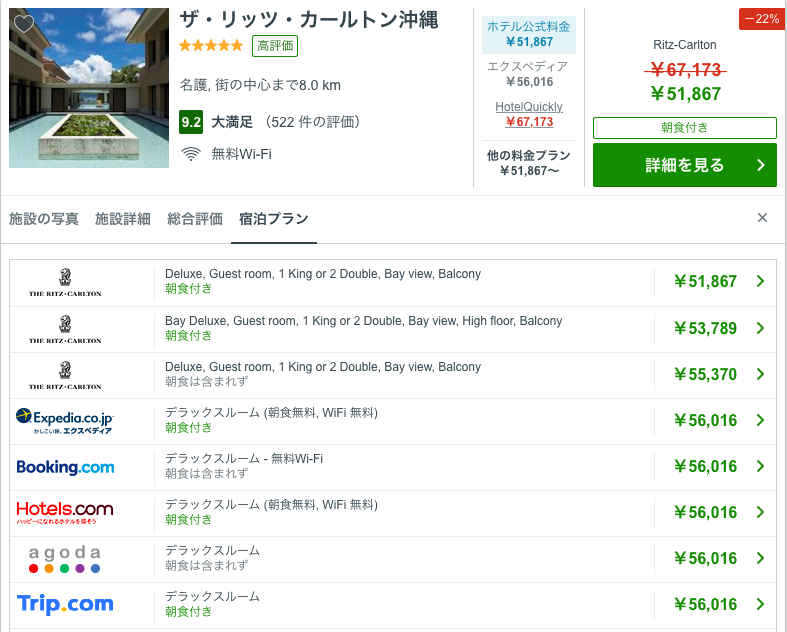Click the 朝食付き badge under main price

click(x=685, y=128)
